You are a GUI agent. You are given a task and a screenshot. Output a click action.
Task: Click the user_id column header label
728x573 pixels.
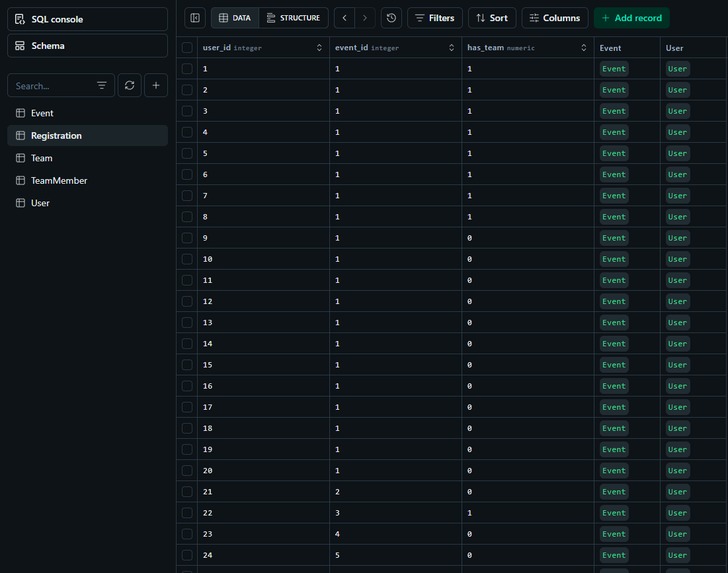click(216, 47)
